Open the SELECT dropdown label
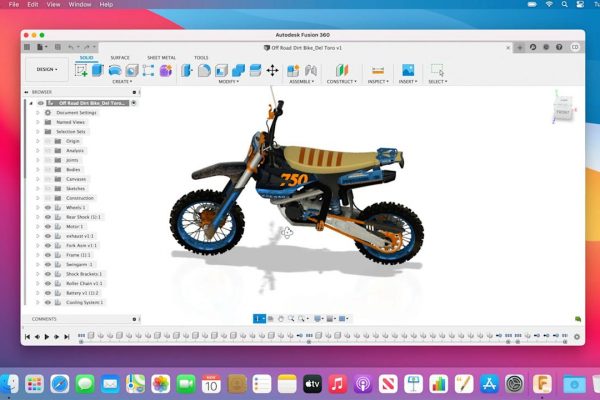600x400 pixels. point(437,82)
